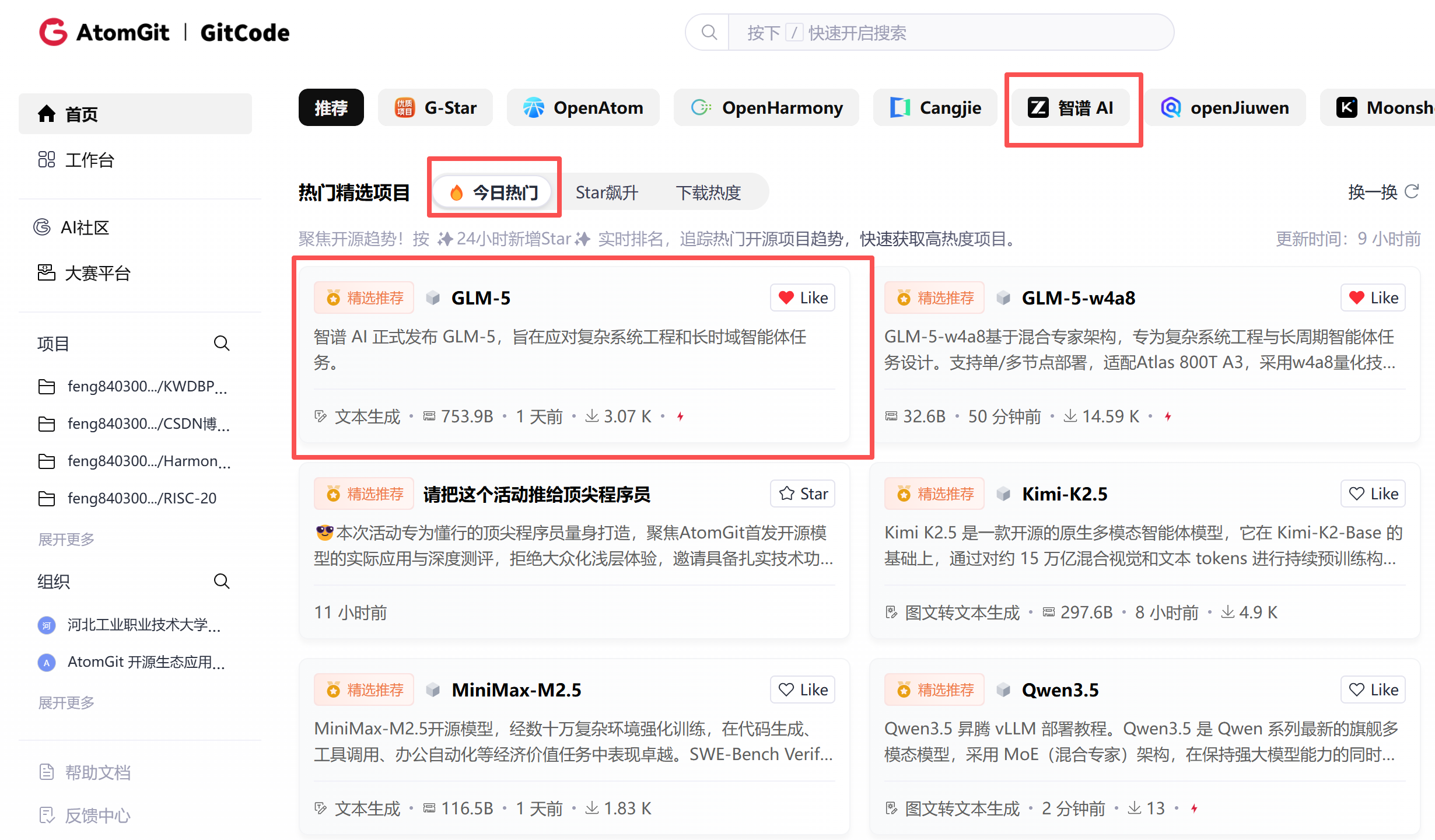Click the fire icon in 今日热门 tab
1435x840 pixels.
(x=457, y=192)
